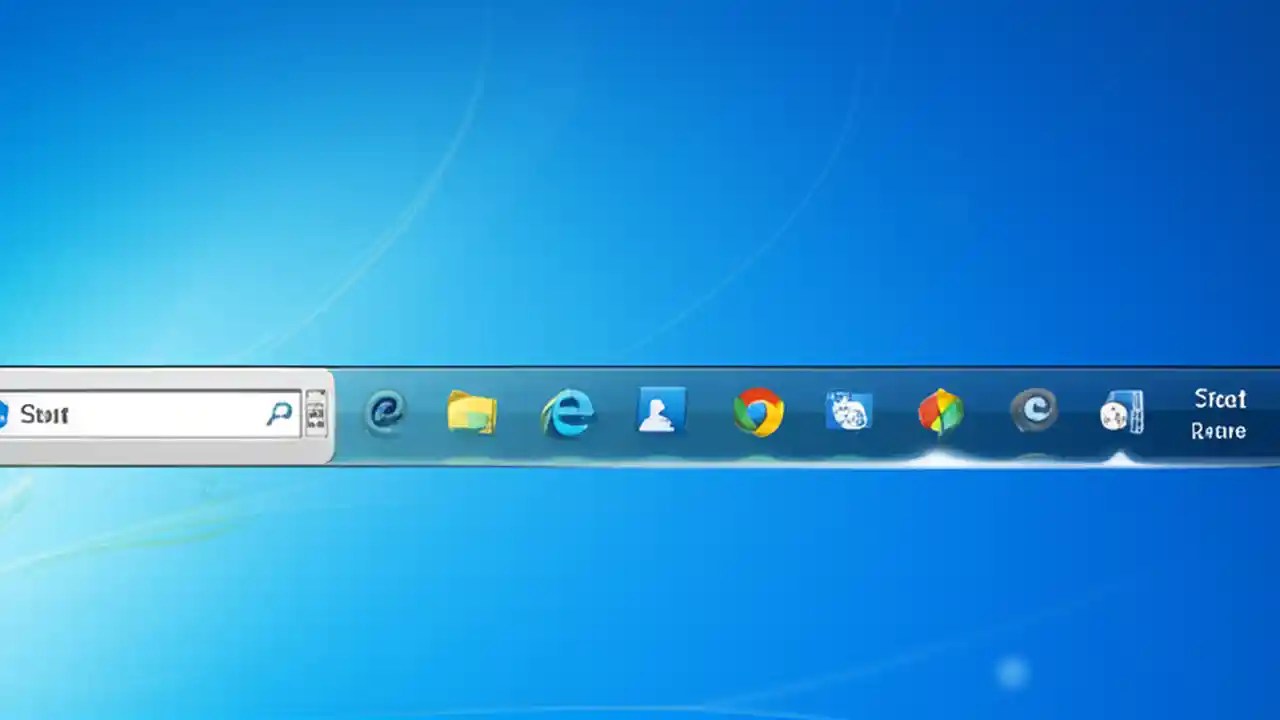The image size is (1280, 720).
Task: Open the media player taskbar icon
Action: (1120, 412)
